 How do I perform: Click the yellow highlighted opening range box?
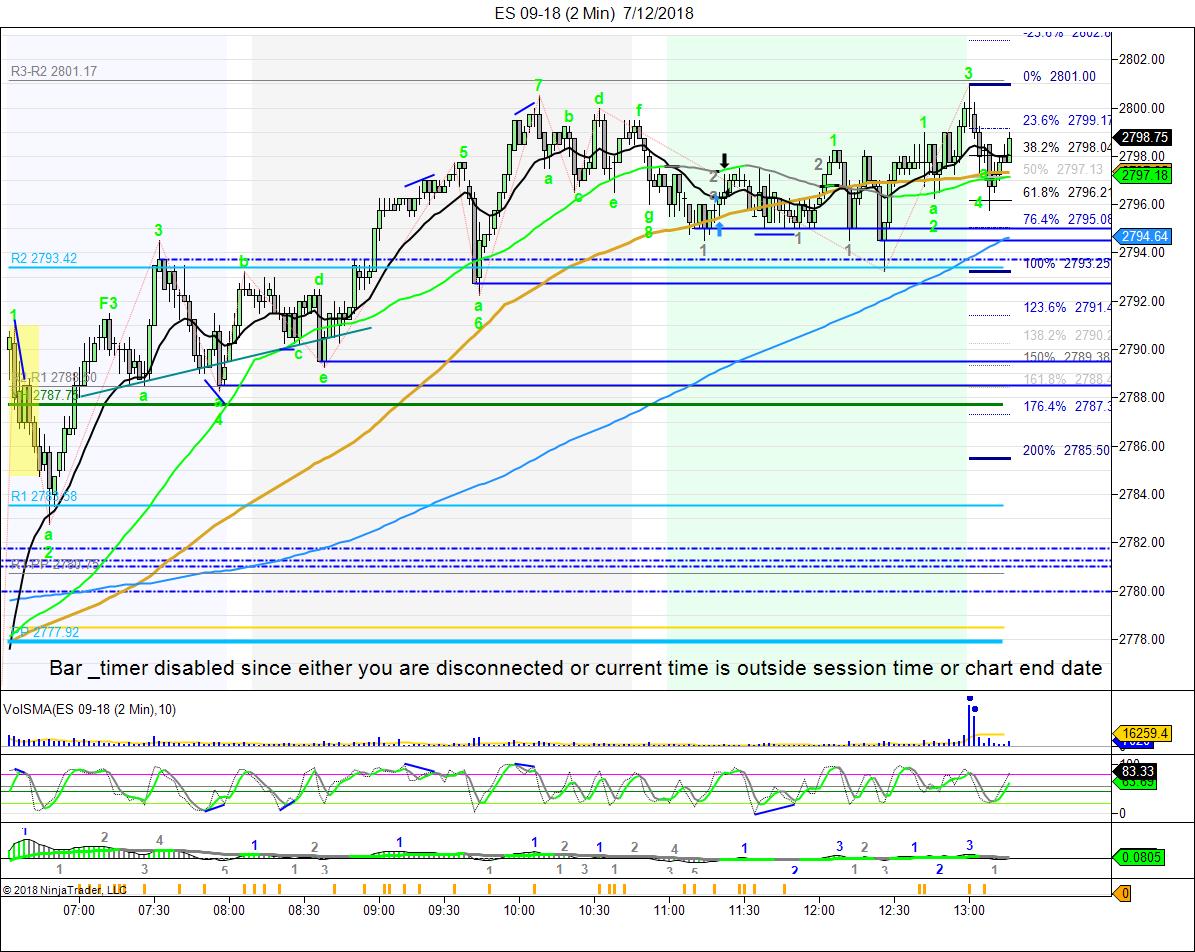(24, 399)
